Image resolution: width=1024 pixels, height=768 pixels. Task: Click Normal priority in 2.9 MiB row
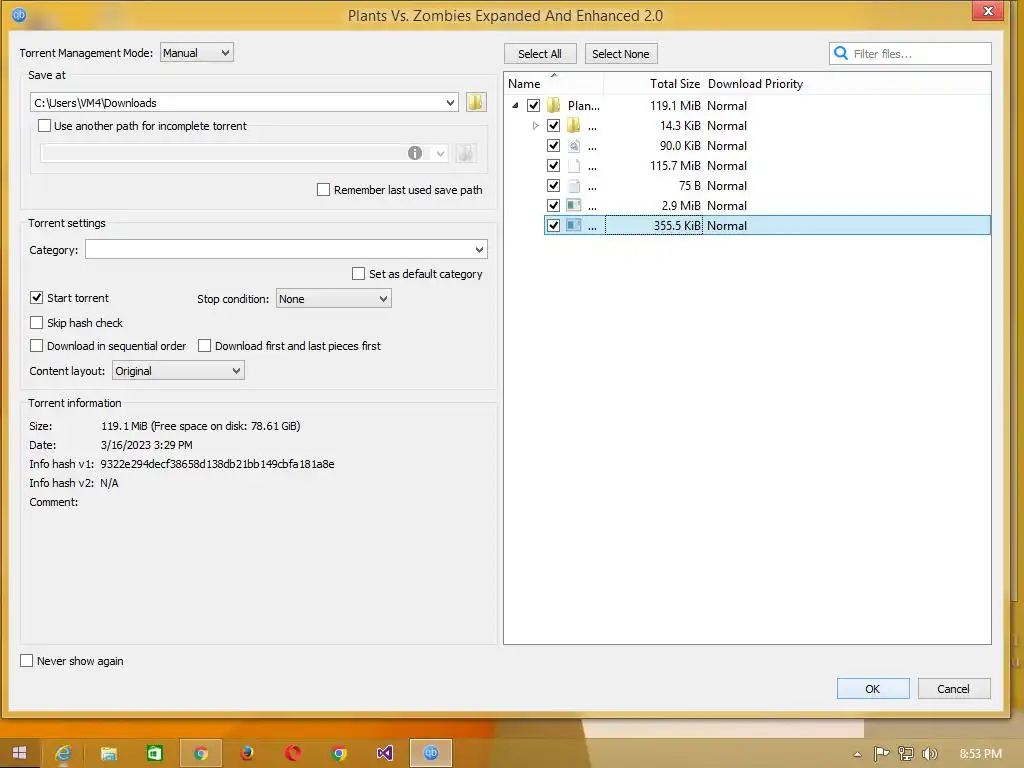[727, 206]
